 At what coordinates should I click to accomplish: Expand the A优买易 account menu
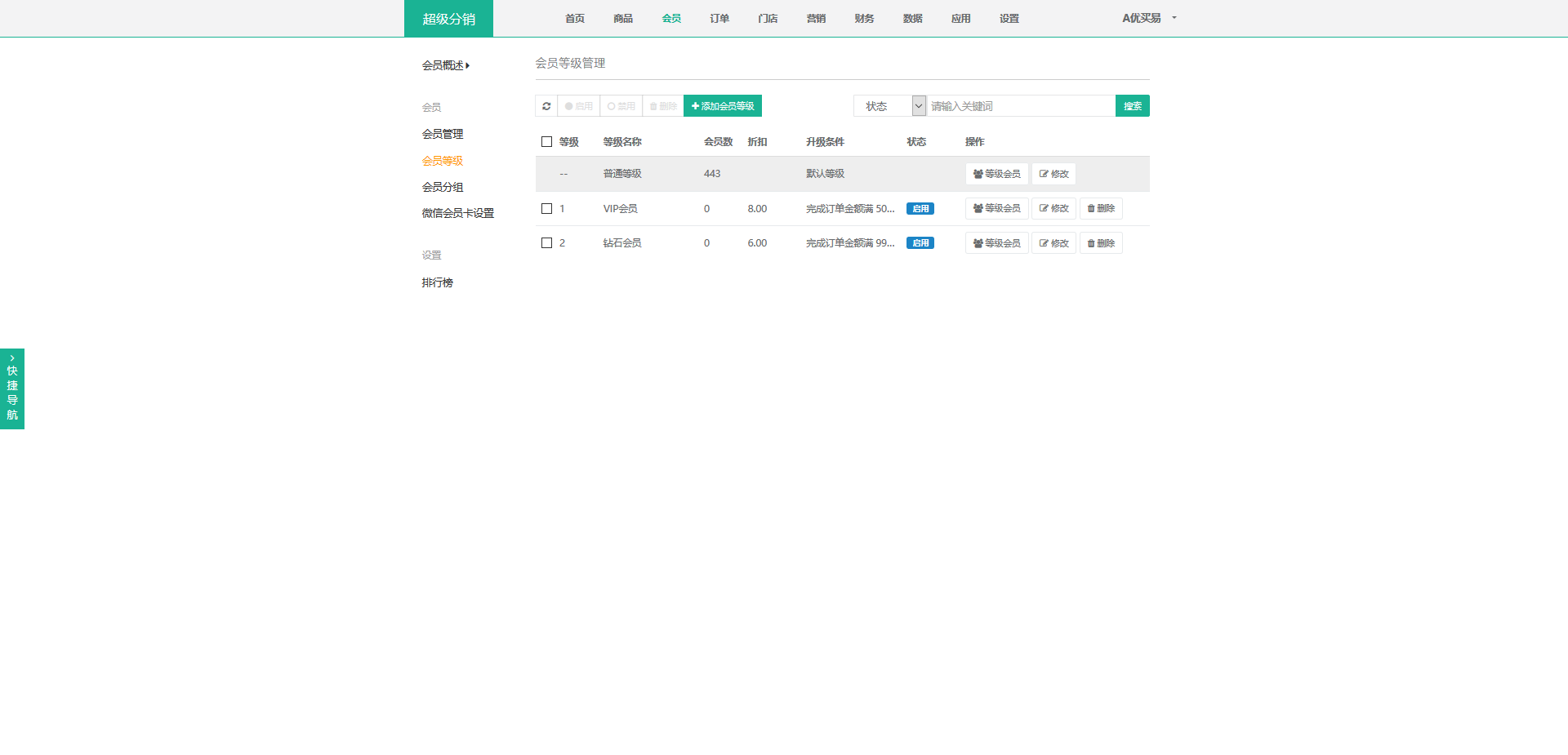click(1148, 18)
